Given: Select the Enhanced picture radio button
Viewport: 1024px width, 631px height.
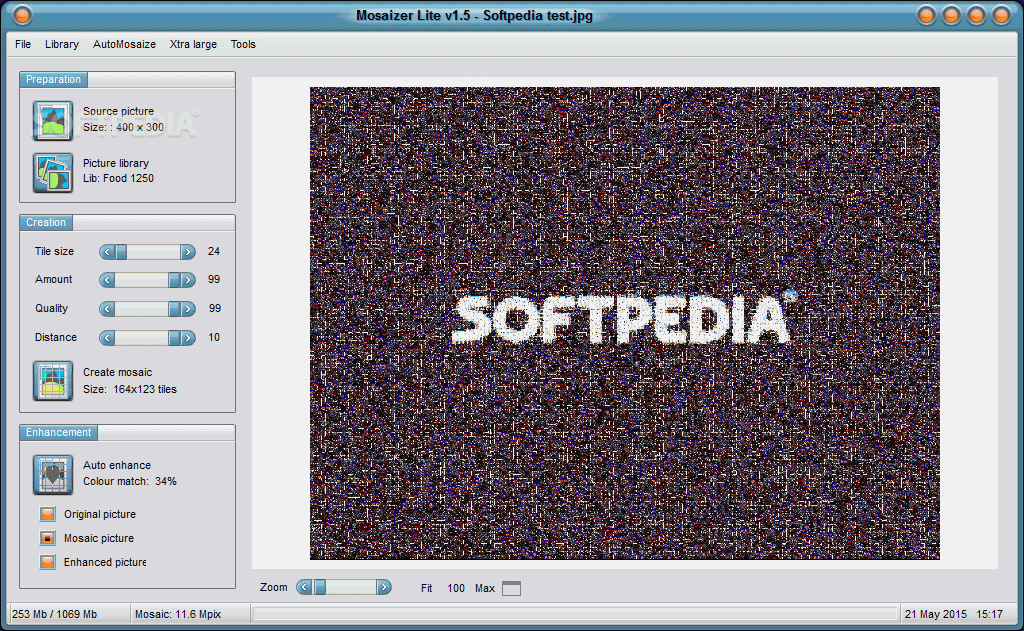Looking at the screenshot, I should coord(48,562).
